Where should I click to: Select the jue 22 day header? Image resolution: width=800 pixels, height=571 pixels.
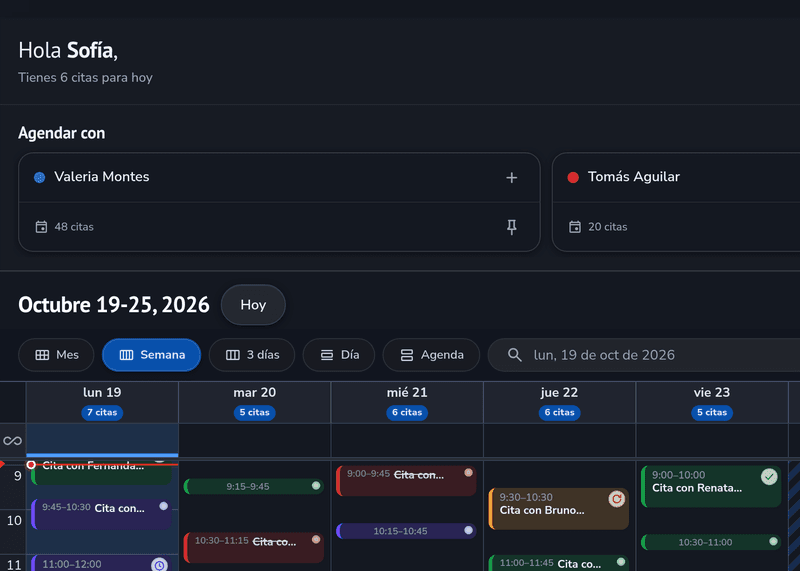click(x=559, y=402)
